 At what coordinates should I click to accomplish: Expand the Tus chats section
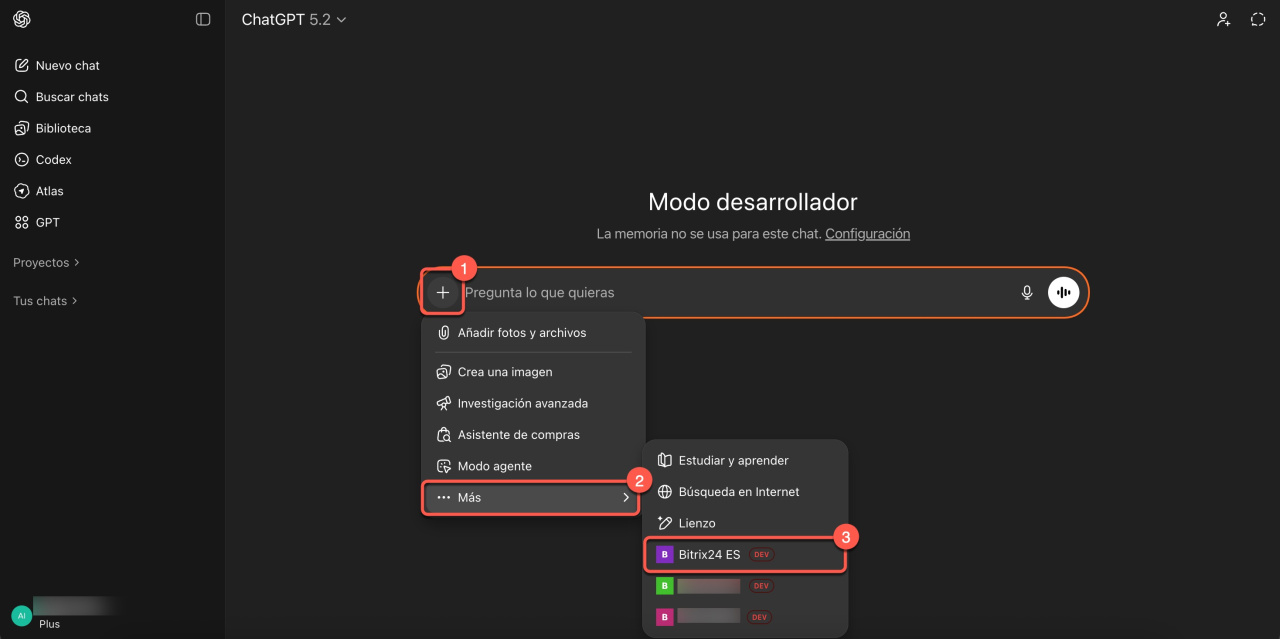coord(45,301)
